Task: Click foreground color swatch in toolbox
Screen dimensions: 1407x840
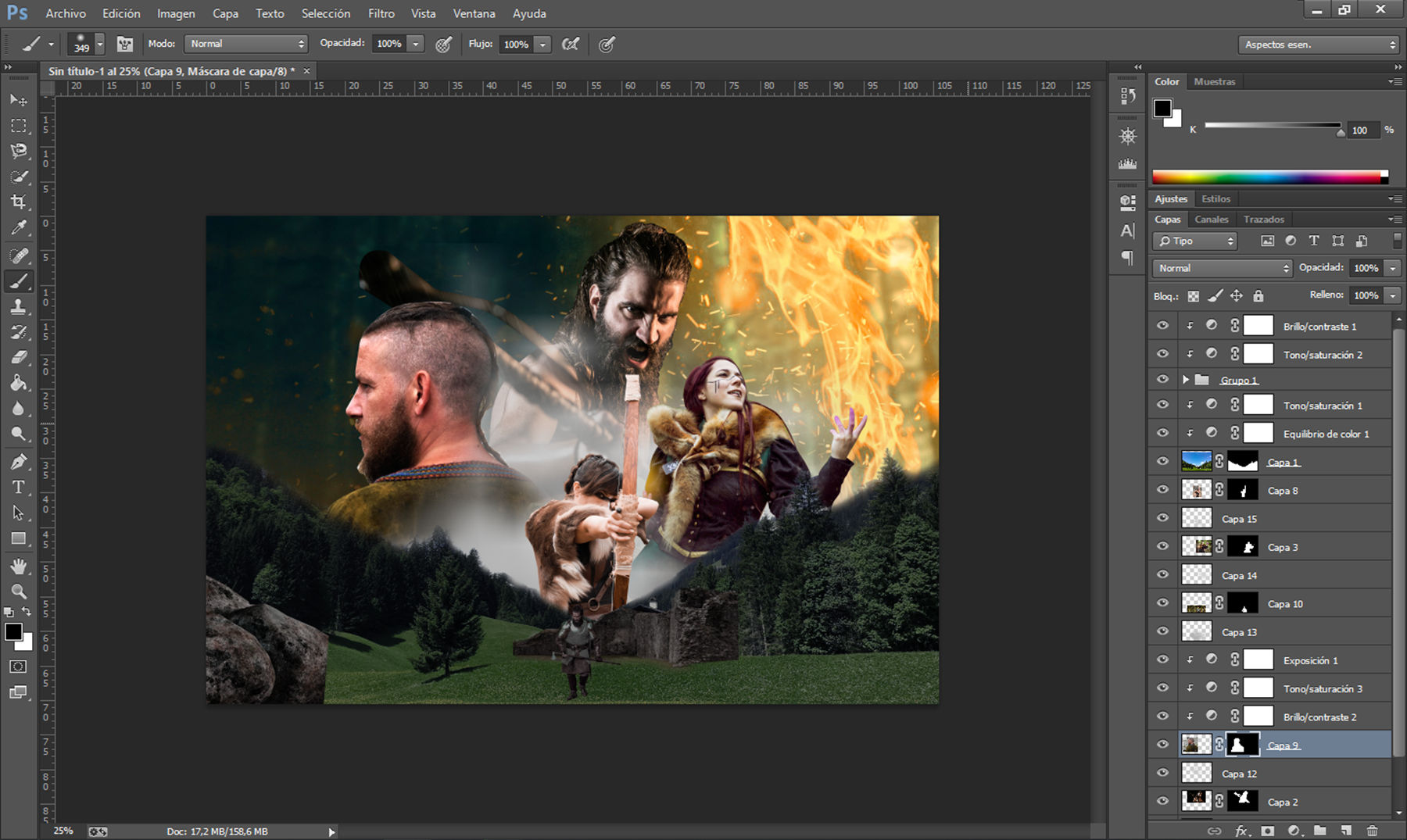Action: pos(13,632)
